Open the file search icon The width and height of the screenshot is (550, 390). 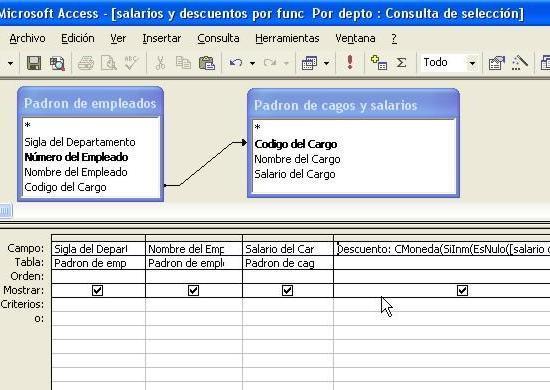[57, 63]
